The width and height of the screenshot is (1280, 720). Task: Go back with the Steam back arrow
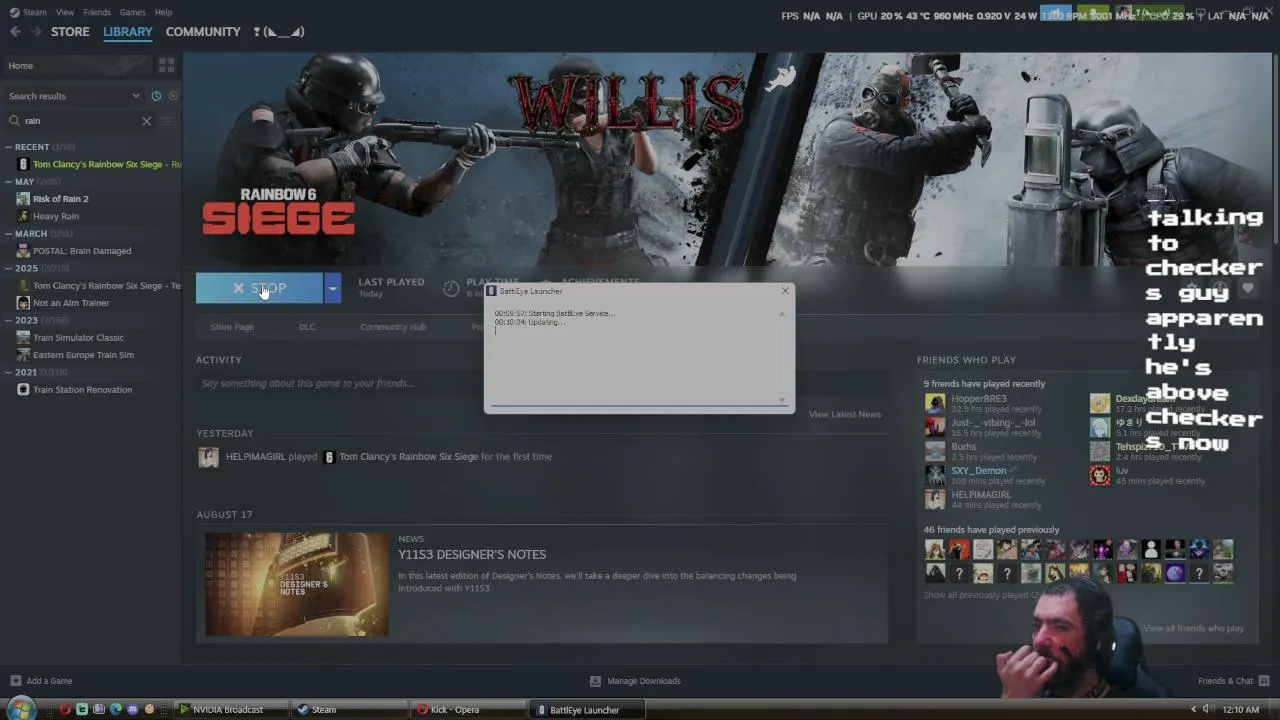(x=15, y=32)
